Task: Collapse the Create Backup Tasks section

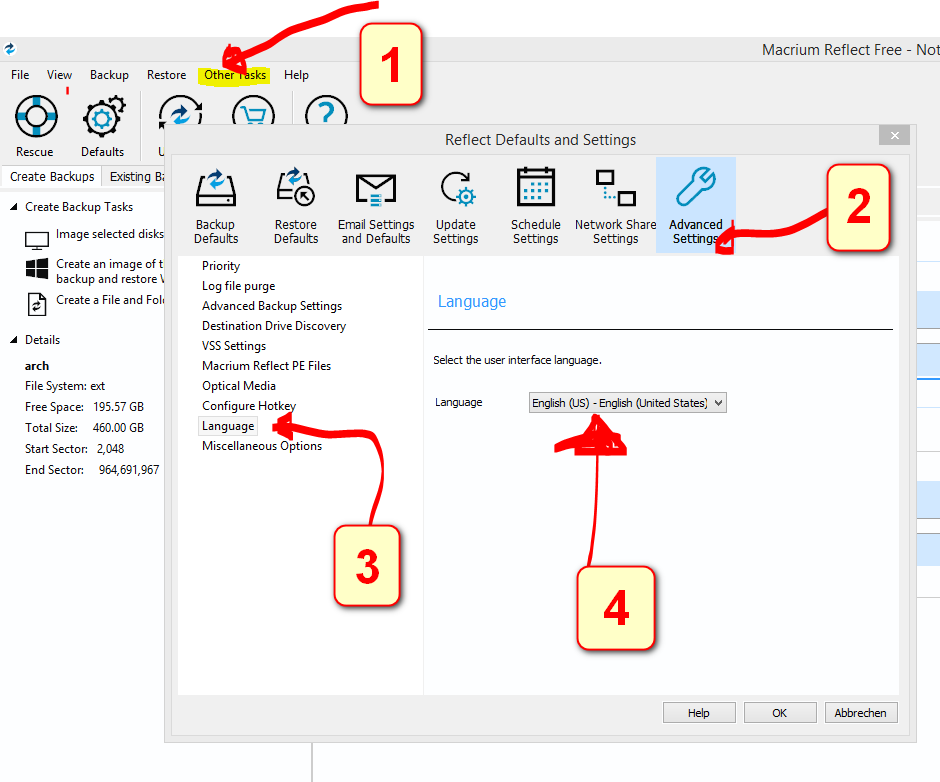Action: 13,207
